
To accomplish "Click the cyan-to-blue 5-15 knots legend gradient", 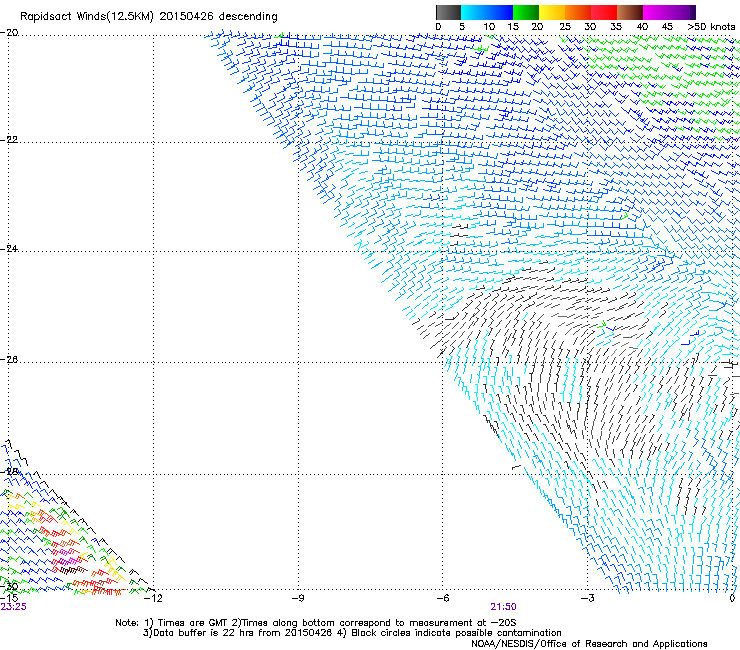I will pos(487,12).
